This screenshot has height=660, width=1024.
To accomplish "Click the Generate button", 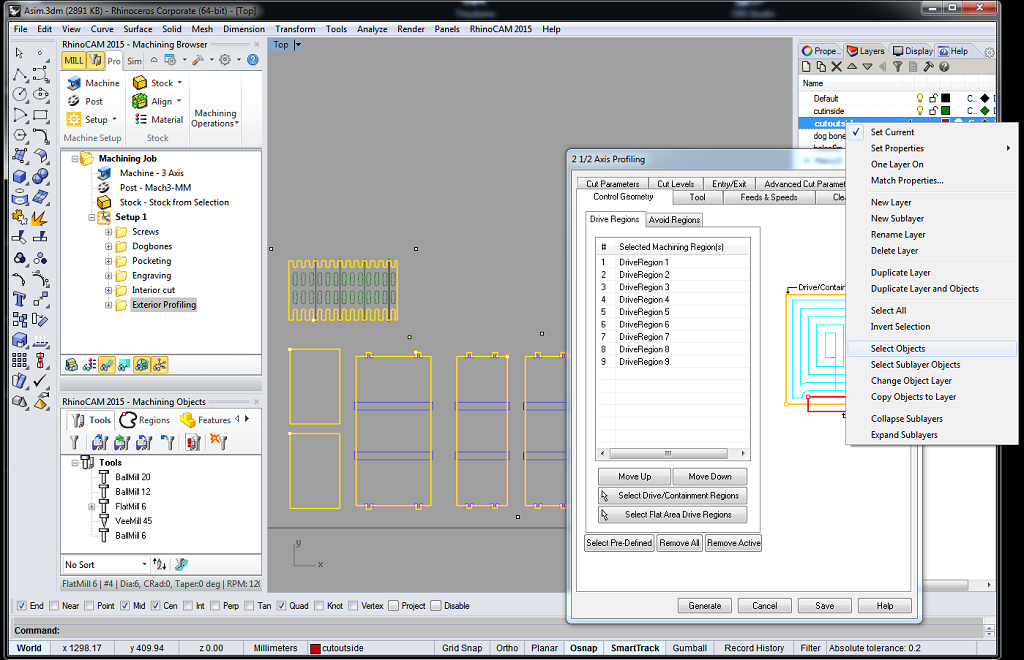I will tap(705, 606).
